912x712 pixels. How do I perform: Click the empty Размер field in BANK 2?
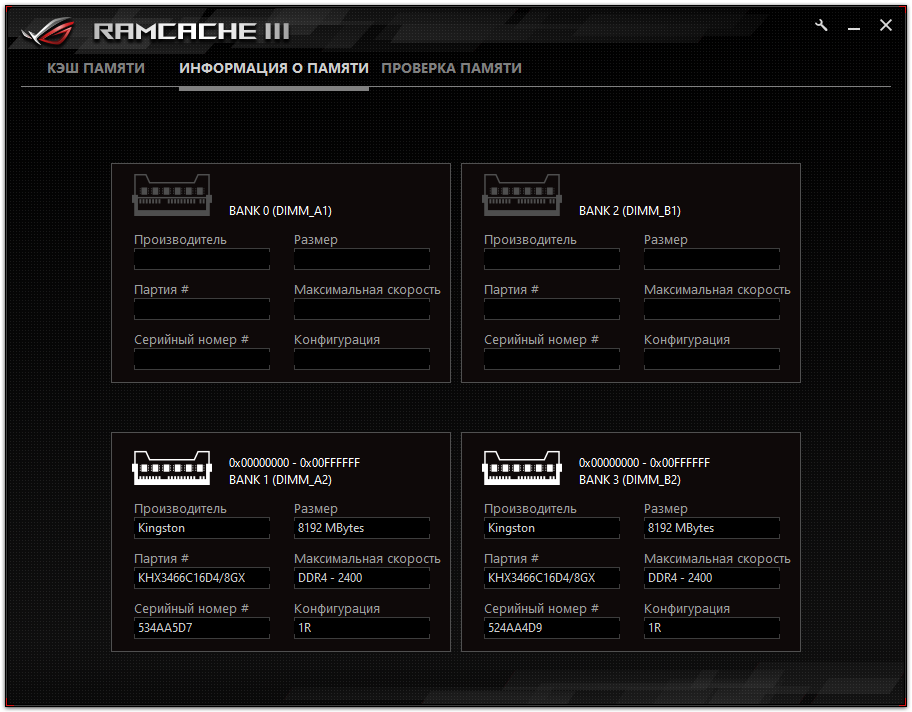[x=712, y=259]
